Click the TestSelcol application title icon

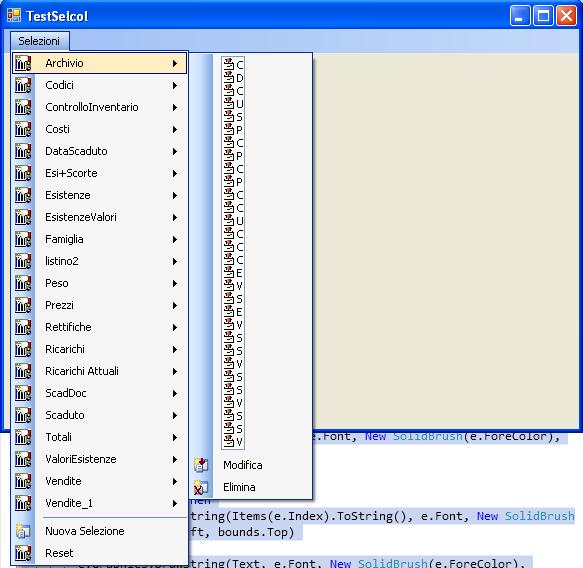coord(14,16)
